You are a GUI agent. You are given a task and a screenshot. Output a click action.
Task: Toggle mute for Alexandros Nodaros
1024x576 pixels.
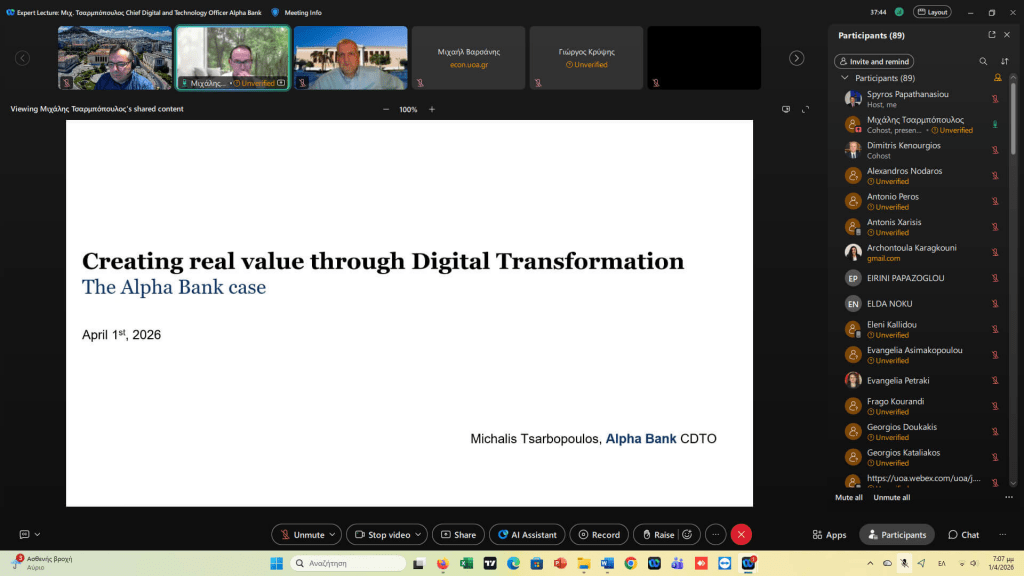[995, 176]
